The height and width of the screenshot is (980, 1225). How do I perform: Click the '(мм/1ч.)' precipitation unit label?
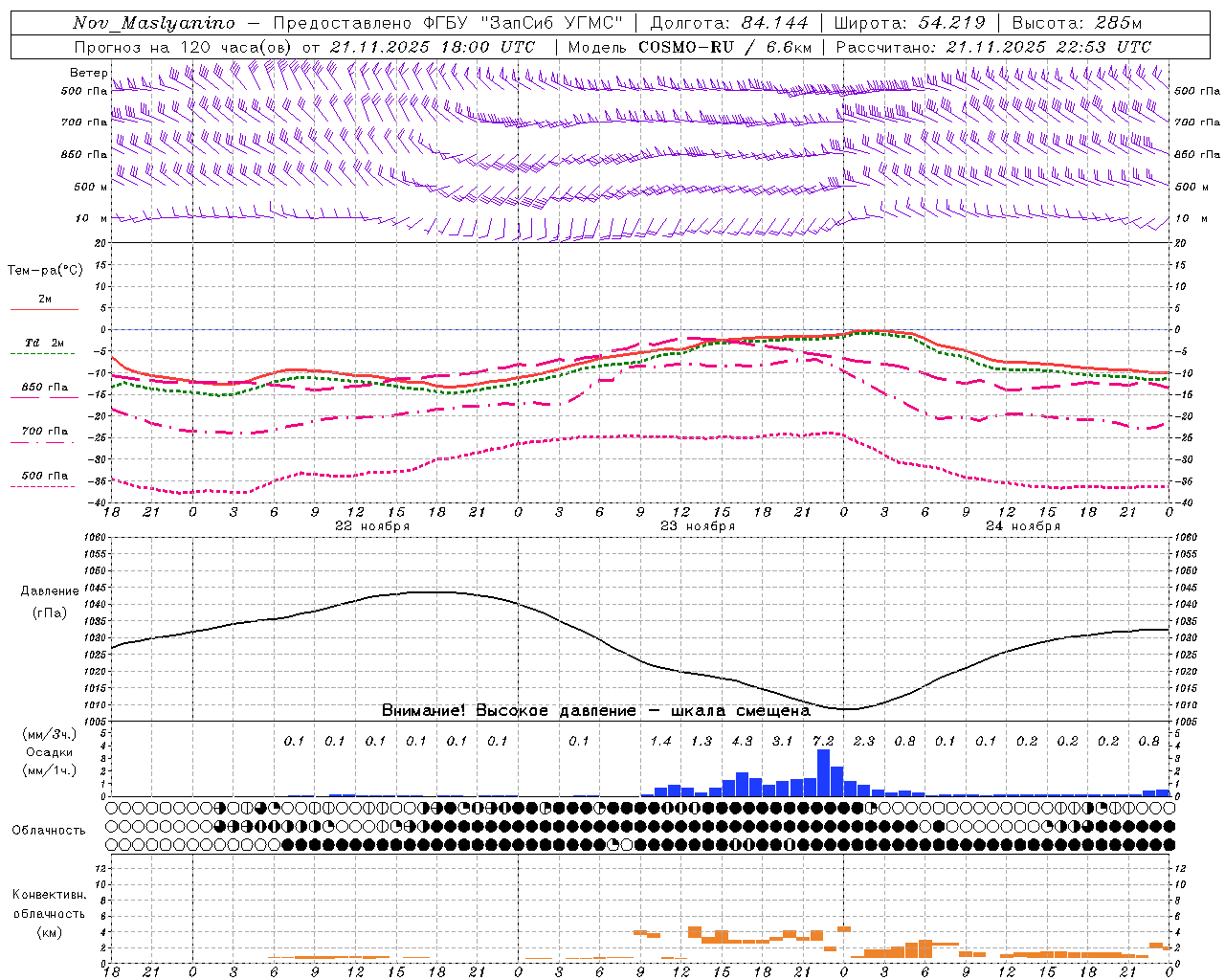click(x=50, y=770)
